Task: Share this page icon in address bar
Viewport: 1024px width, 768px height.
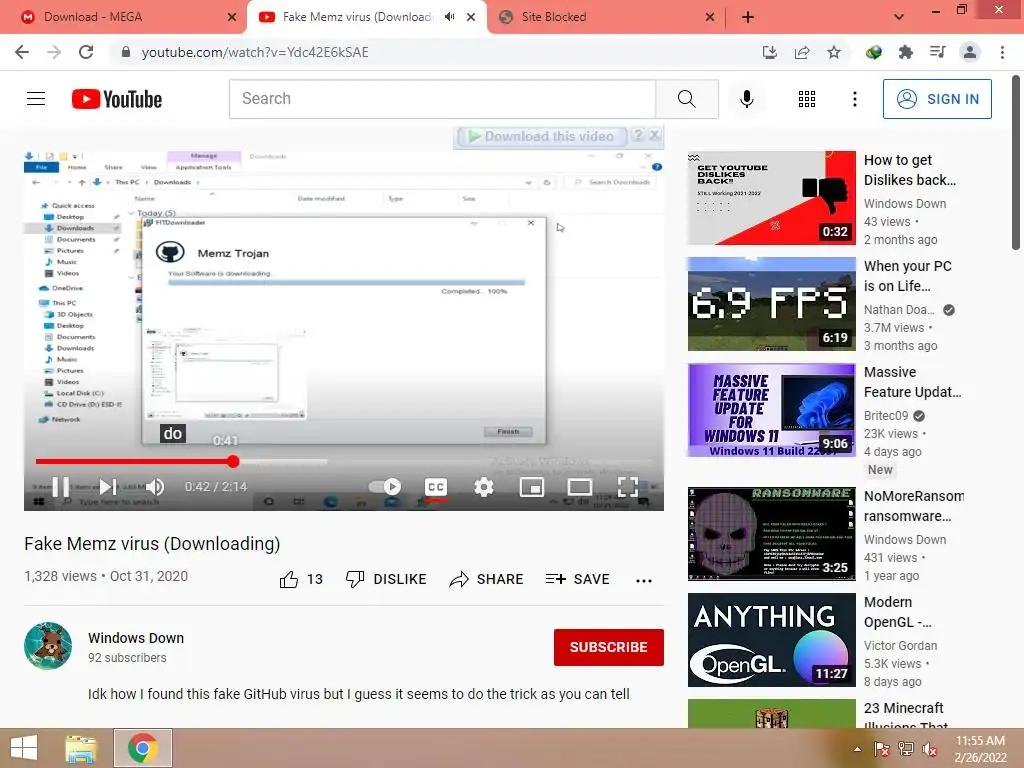Action: click(802, 52)
